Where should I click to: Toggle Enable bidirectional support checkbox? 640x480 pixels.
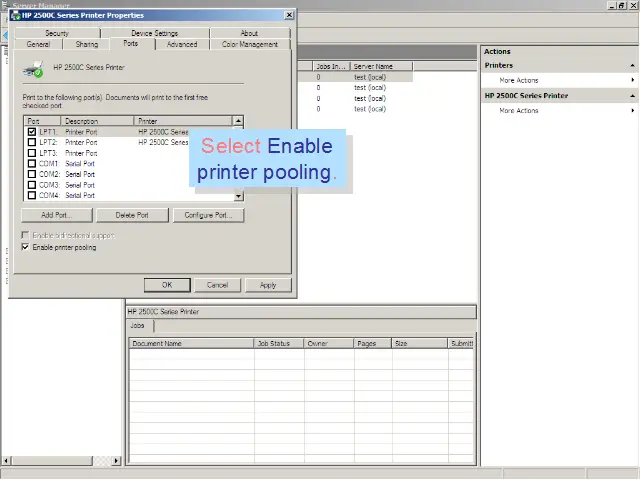pos(25,236)
